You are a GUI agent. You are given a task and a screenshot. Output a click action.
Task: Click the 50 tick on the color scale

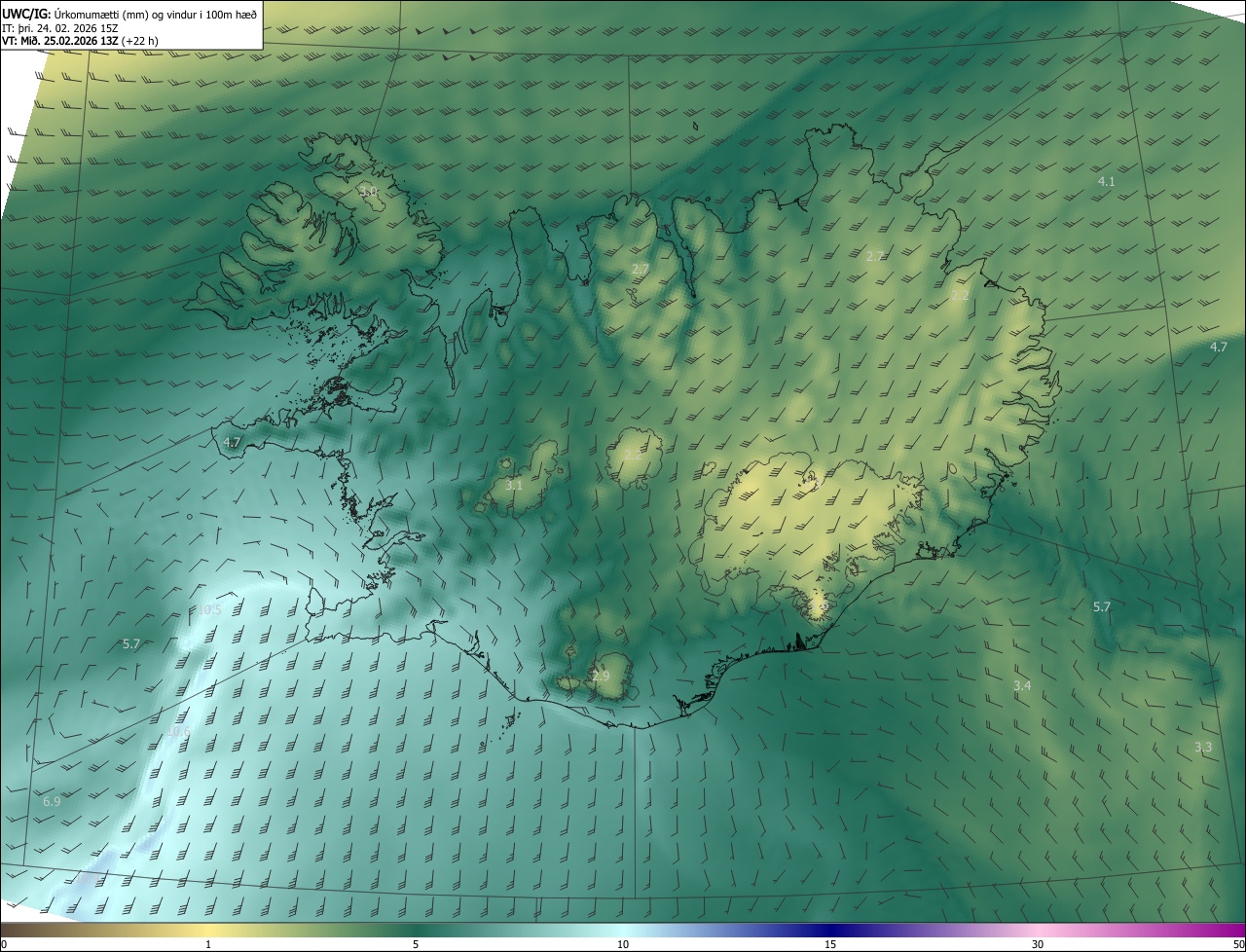pyautogui.click(x=1238, y=944)
